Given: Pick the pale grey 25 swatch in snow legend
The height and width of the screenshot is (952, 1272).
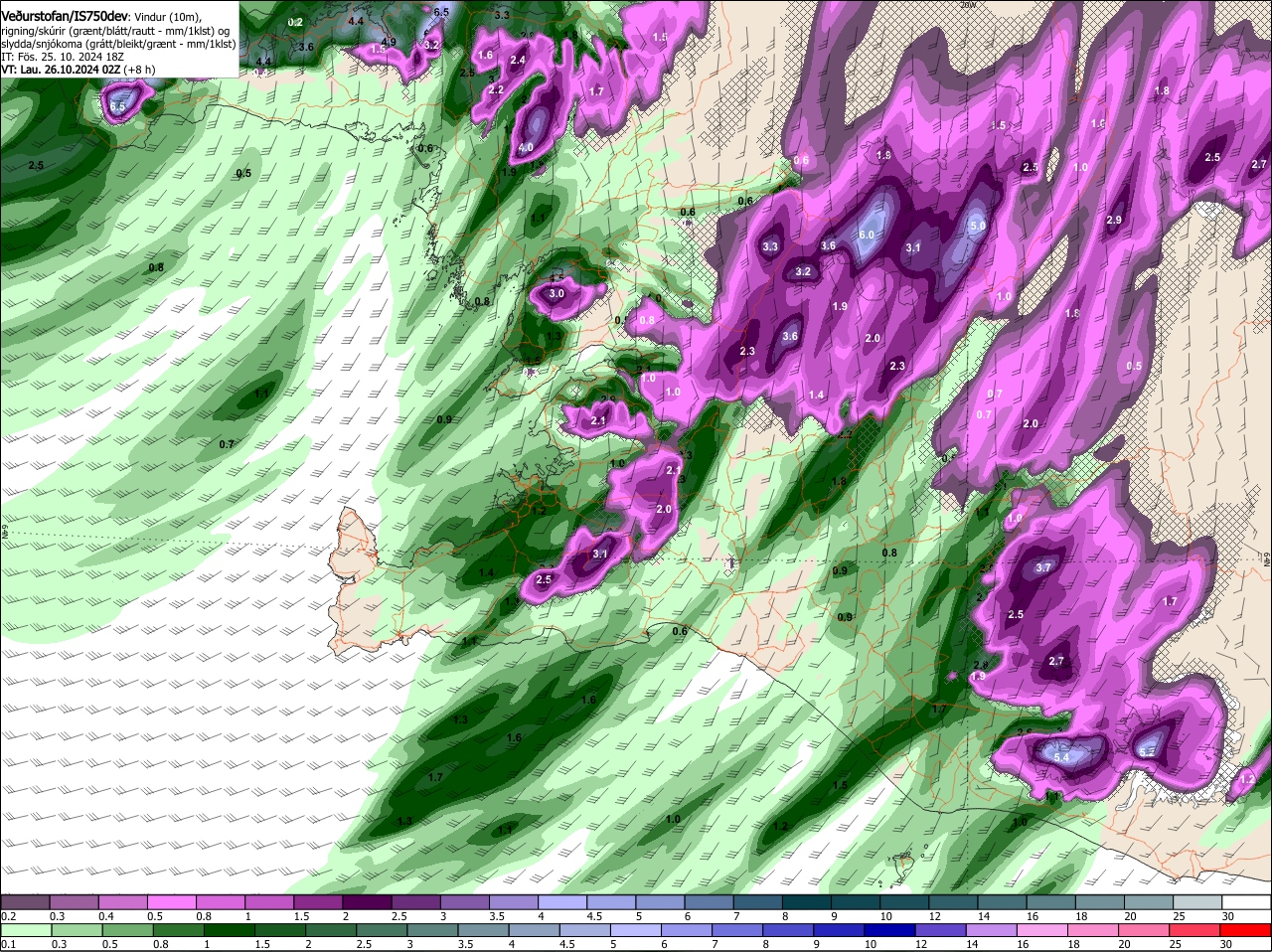Looking at the screenshot, I should click(1198, 901).
